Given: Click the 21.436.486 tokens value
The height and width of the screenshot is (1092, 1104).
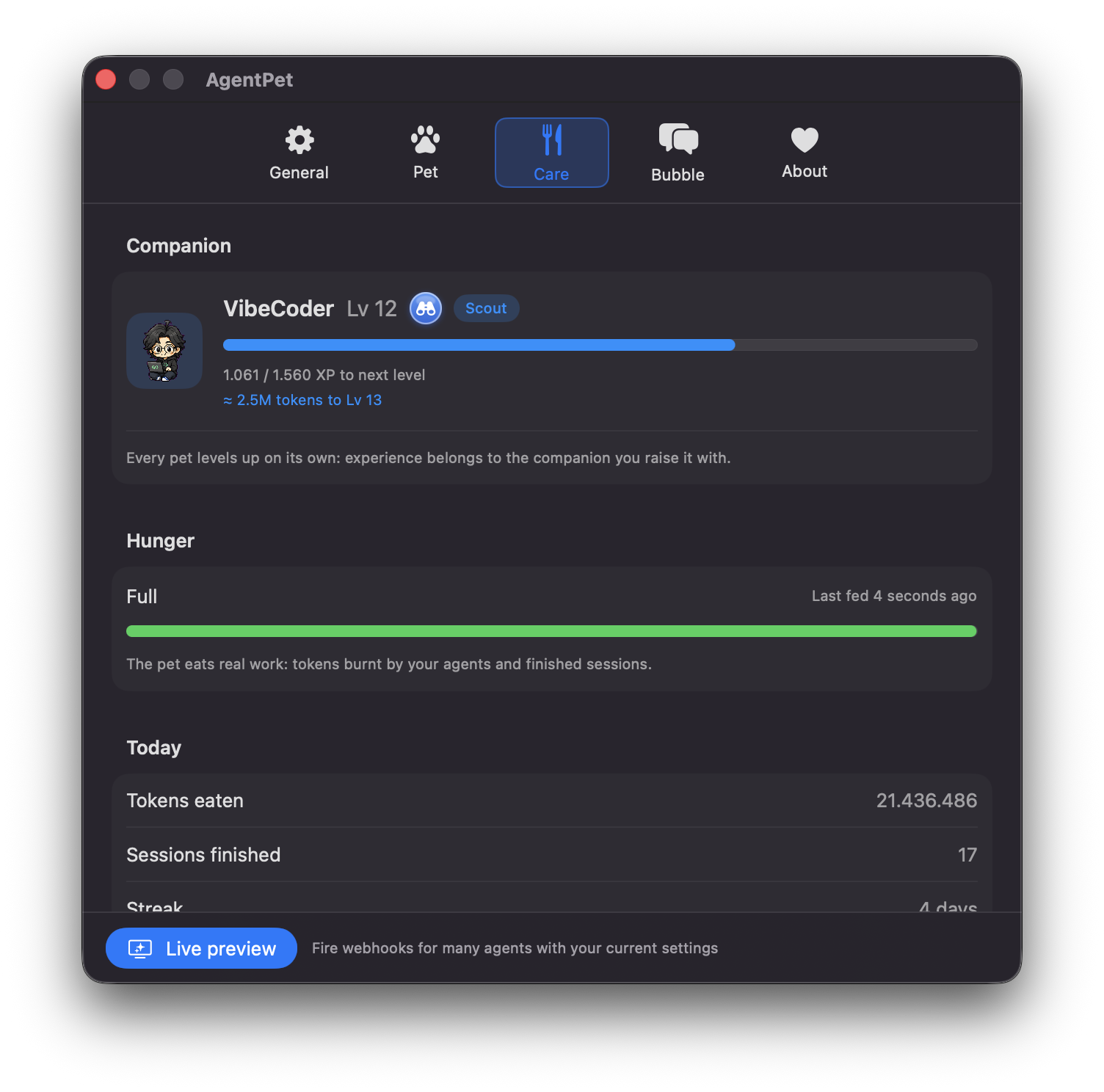Looking at the screenshot, I should tap(926, 801).
